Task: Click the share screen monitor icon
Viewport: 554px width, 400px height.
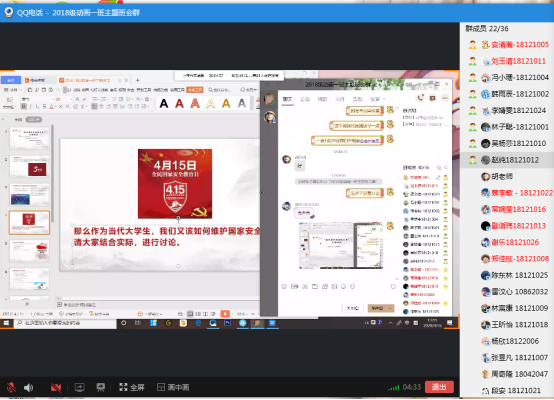Action: [79, 388]
